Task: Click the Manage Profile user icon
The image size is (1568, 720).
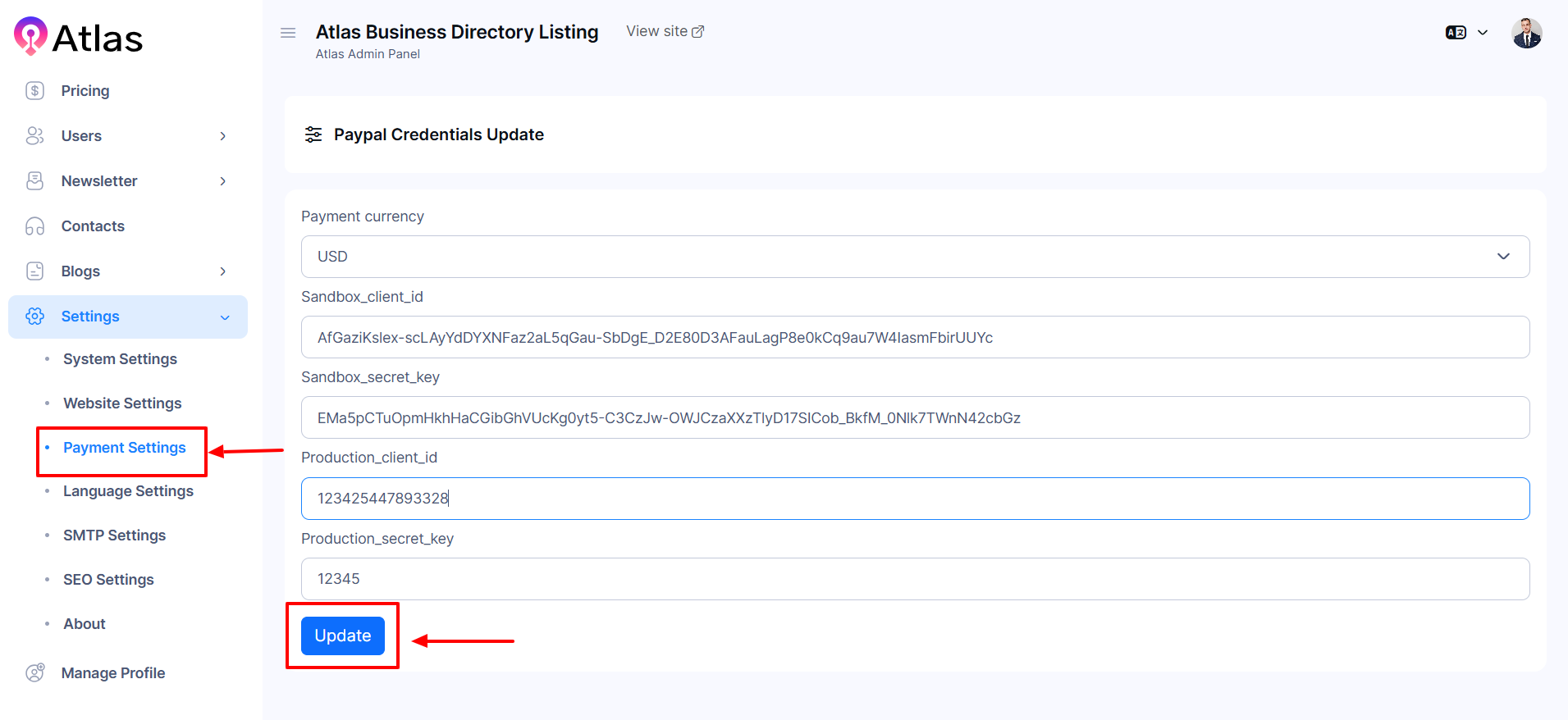Action: point(34,673)
